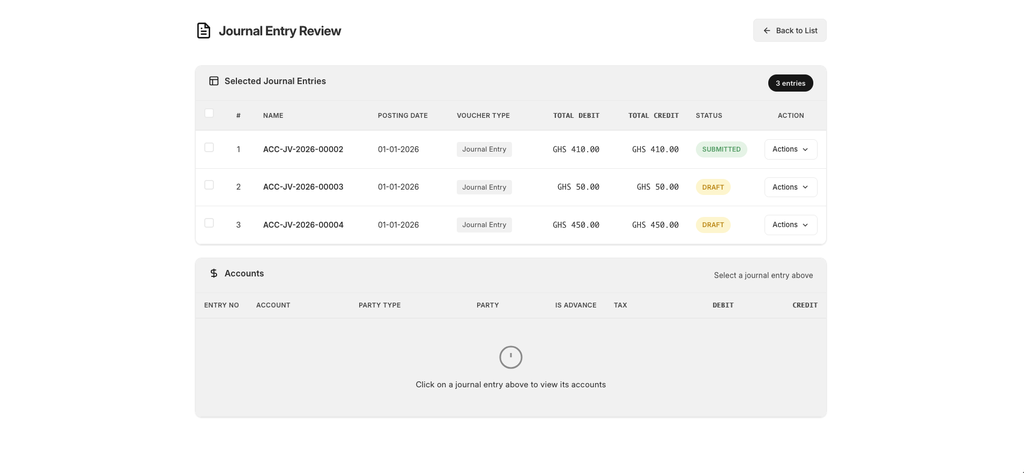Image resolution: width=1024 pixels, height=473 pixels.
Task: Check the box for ACC-JV-2026-00002
Action: [x=209, y=148]
